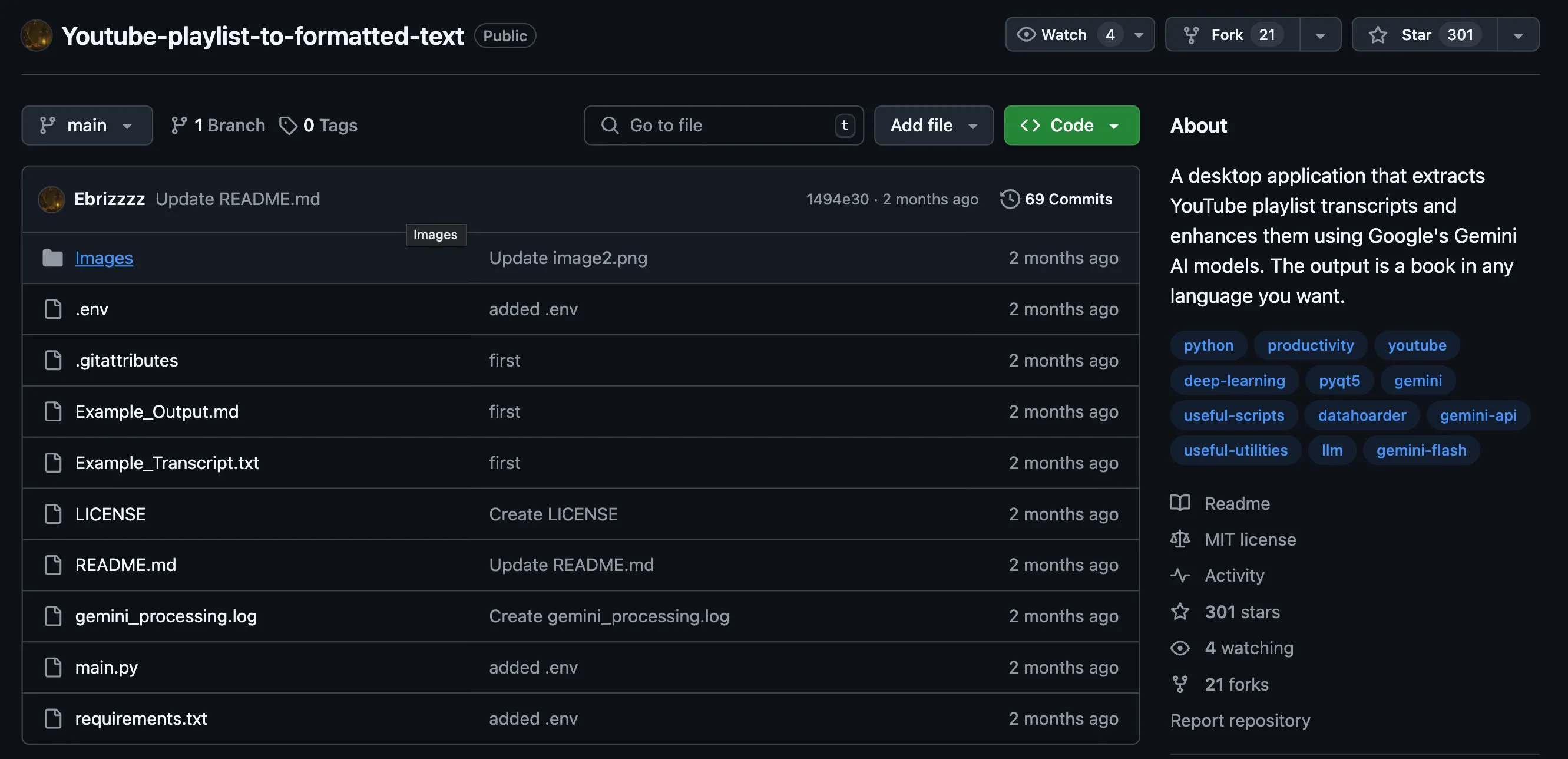Click the Update image2.png commit message
The width and height of the screenshot is (1568, 759).
click(x=568, y=258)
